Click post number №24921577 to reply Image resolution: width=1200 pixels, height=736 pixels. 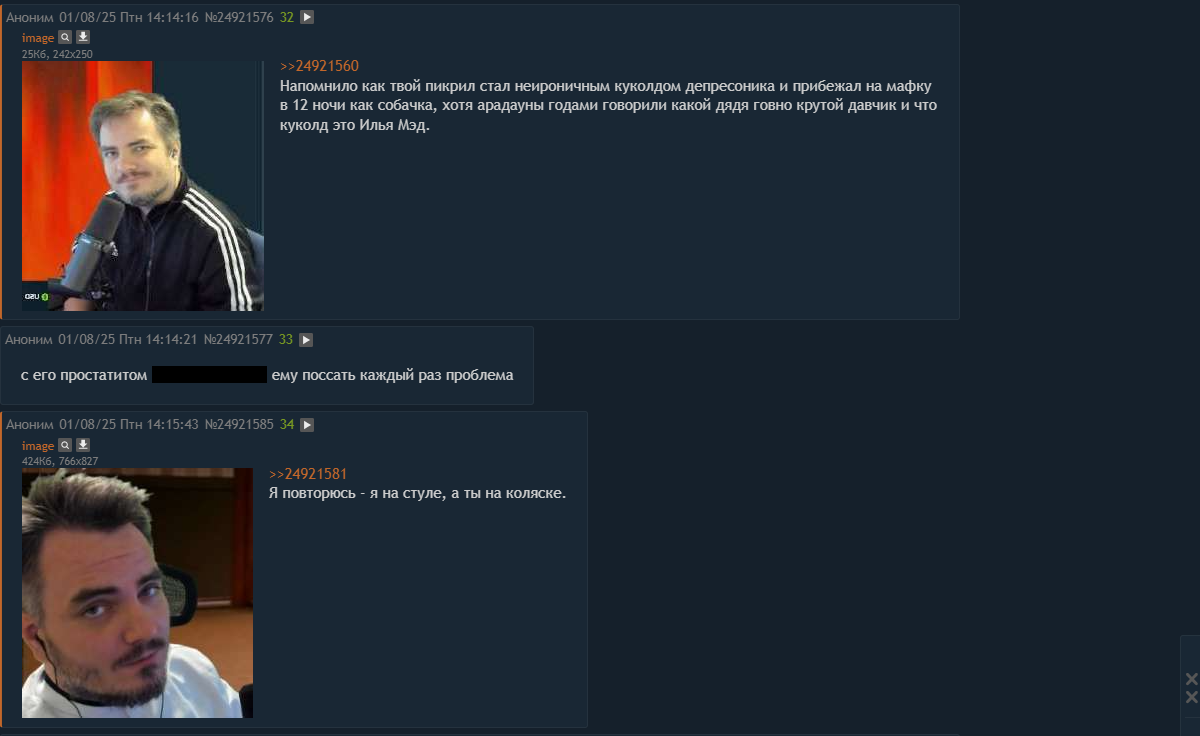(x=238, y=340)
